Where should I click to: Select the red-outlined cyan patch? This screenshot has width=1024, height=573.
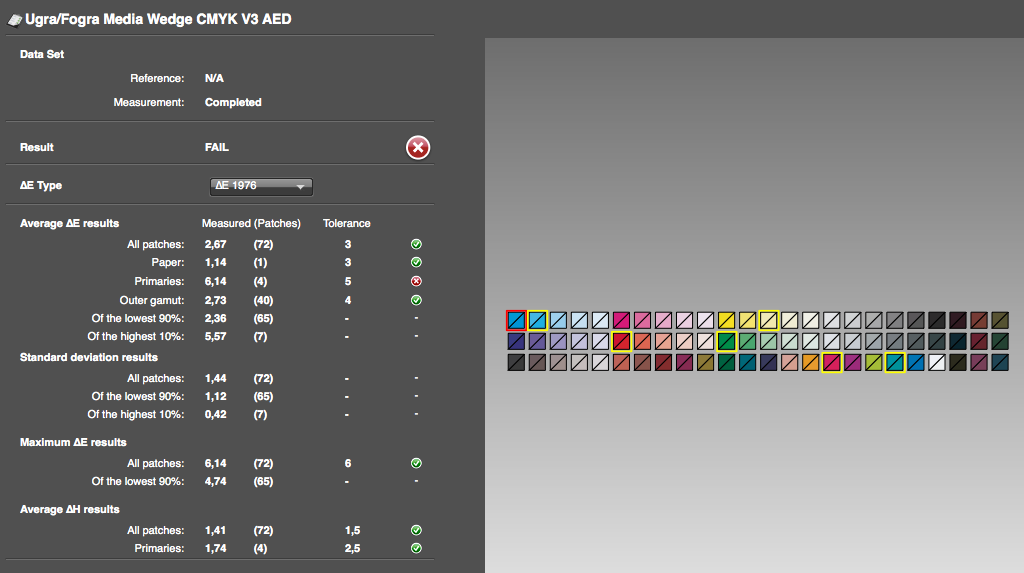click(516, 320)
